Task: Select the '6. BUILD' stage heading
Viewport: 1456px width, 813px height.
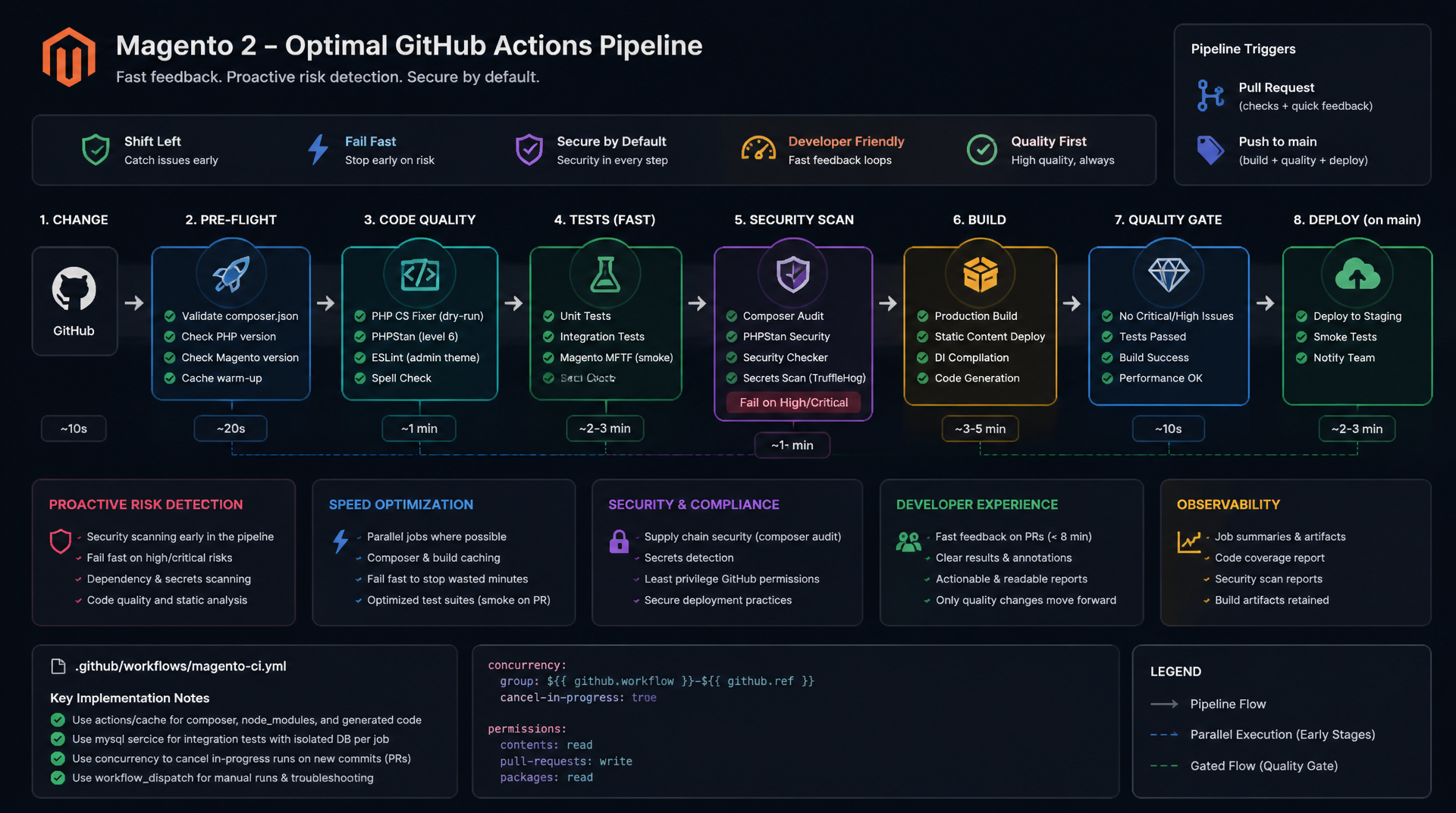Action: [x=979, y=220]
